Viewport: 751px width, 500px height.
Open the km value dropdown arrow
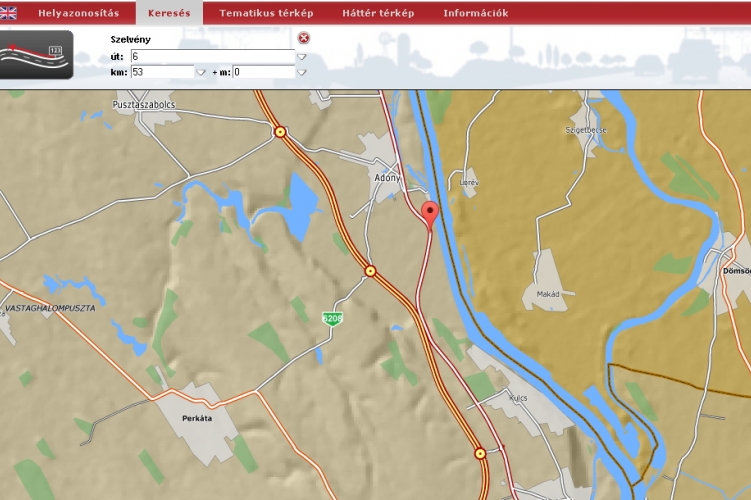click(200, 72)
